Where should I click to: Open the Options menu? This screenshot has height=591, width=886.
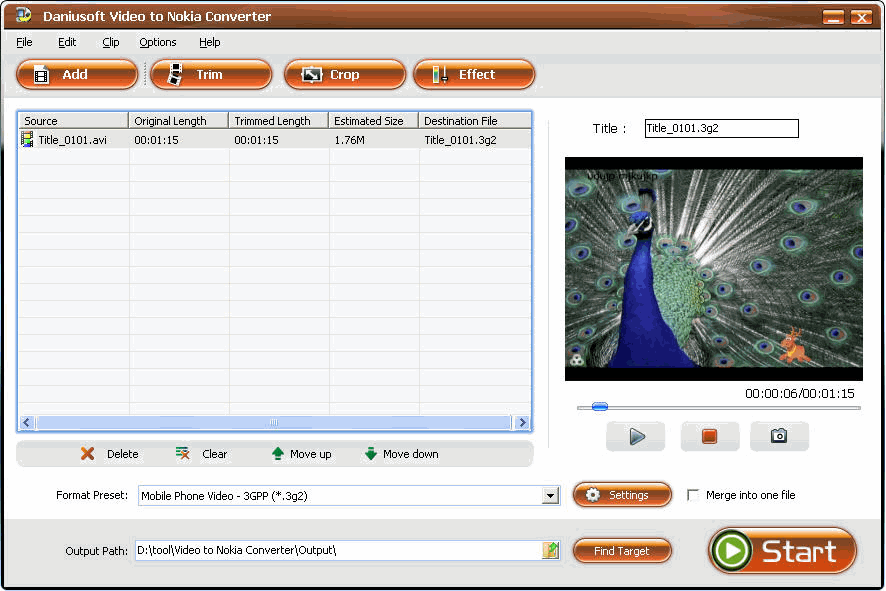158,42
